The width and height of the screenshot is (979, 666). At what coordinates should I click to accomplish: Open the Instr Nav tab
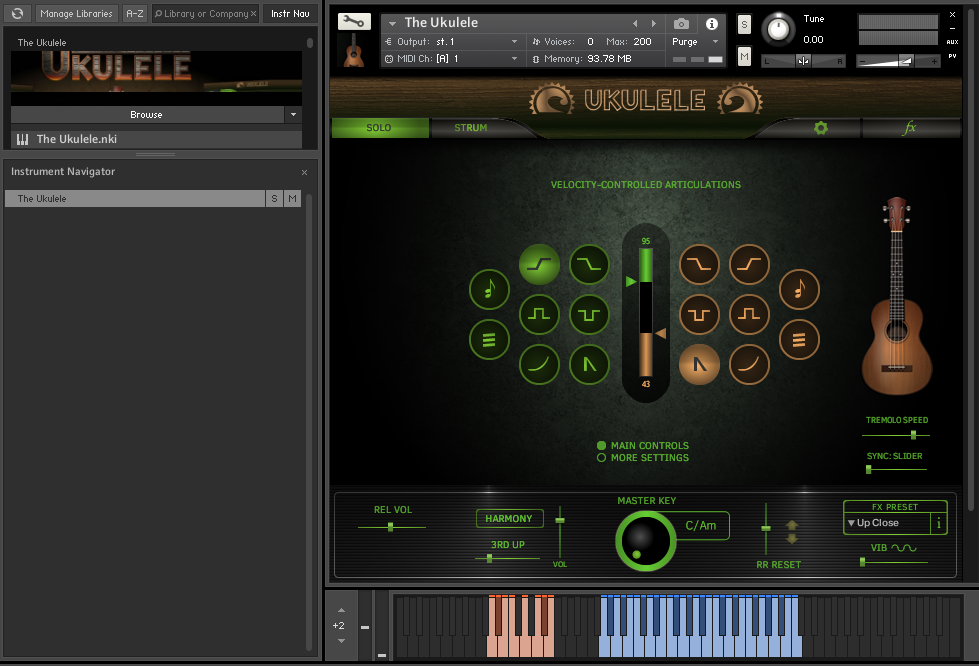(x=290, y=13)
